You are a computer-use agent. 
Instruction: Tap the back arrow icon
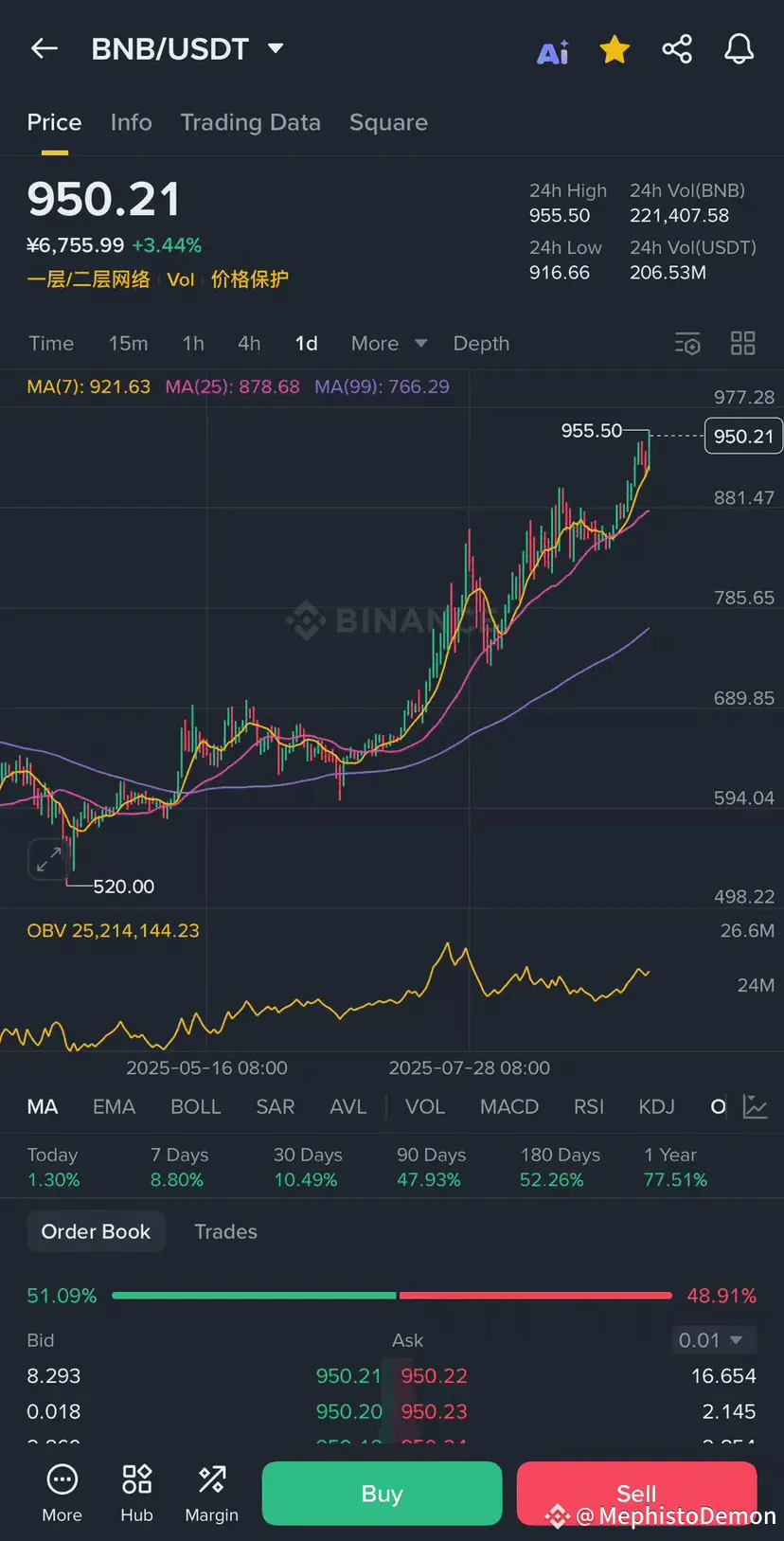pyautogui.click(x=45, y=48)
